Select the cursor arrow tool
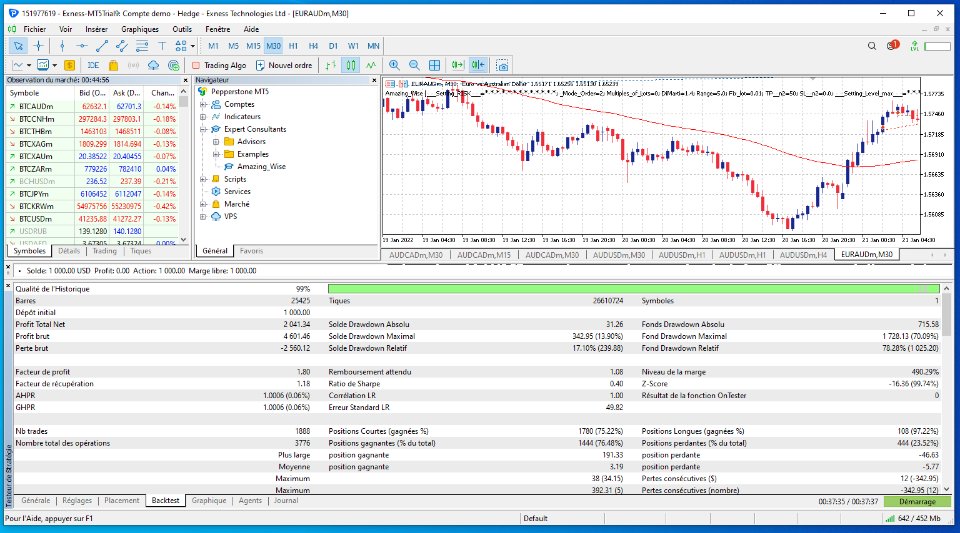Image resolution: width=960 pixels, height=533 pixels. click(18, 46)
